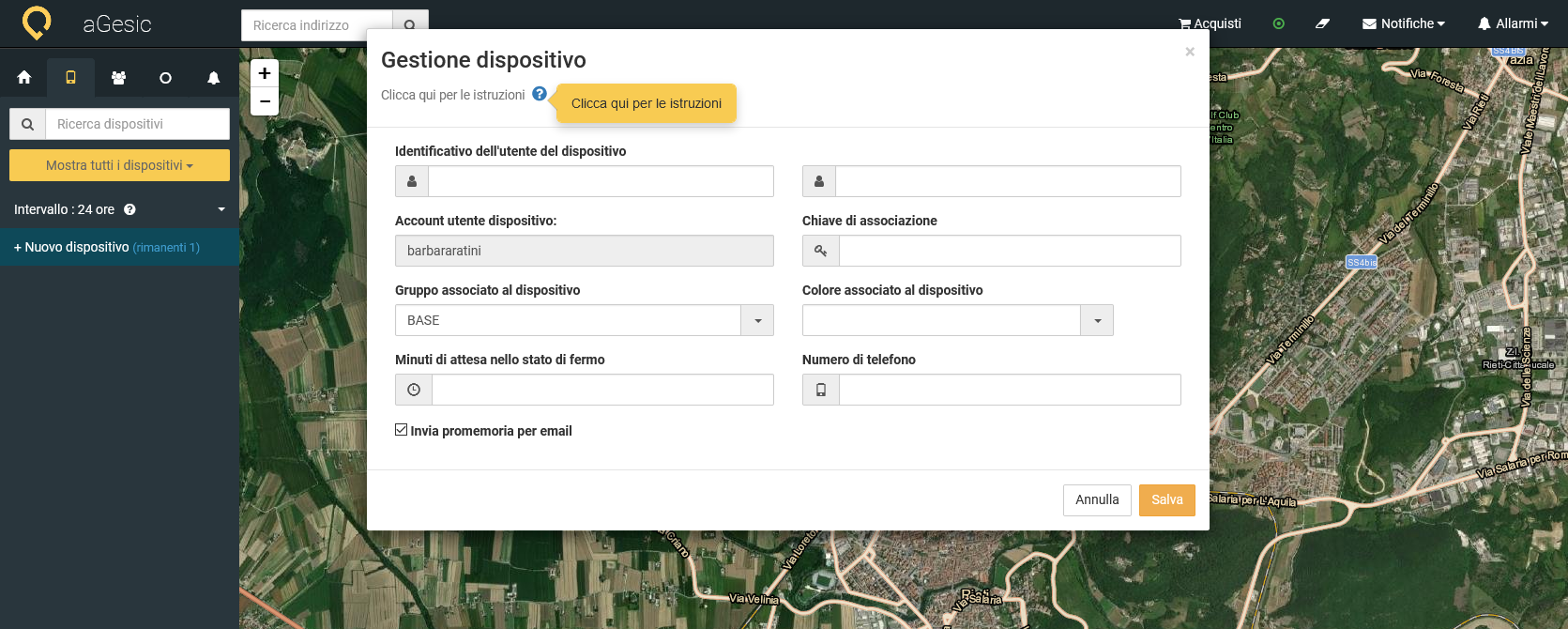The width and height of the screenshot is (1568, 629).
Task: Open the groups icon tab
Action: 118,78
